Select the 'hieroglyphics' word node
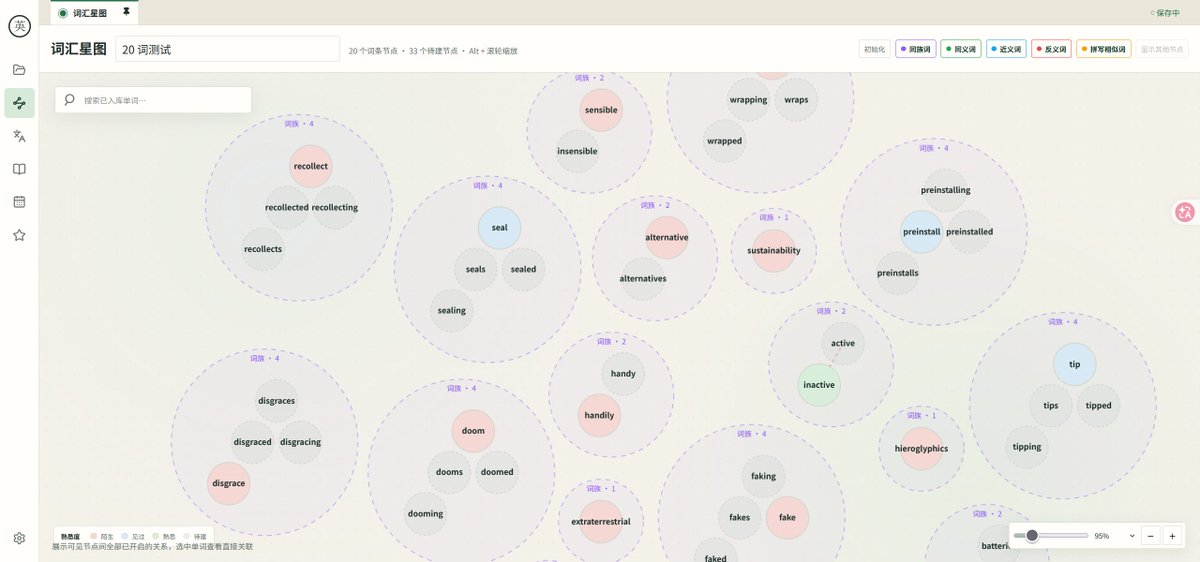Viewport: 1200px width, 562px height. click(x=921, y=448)
